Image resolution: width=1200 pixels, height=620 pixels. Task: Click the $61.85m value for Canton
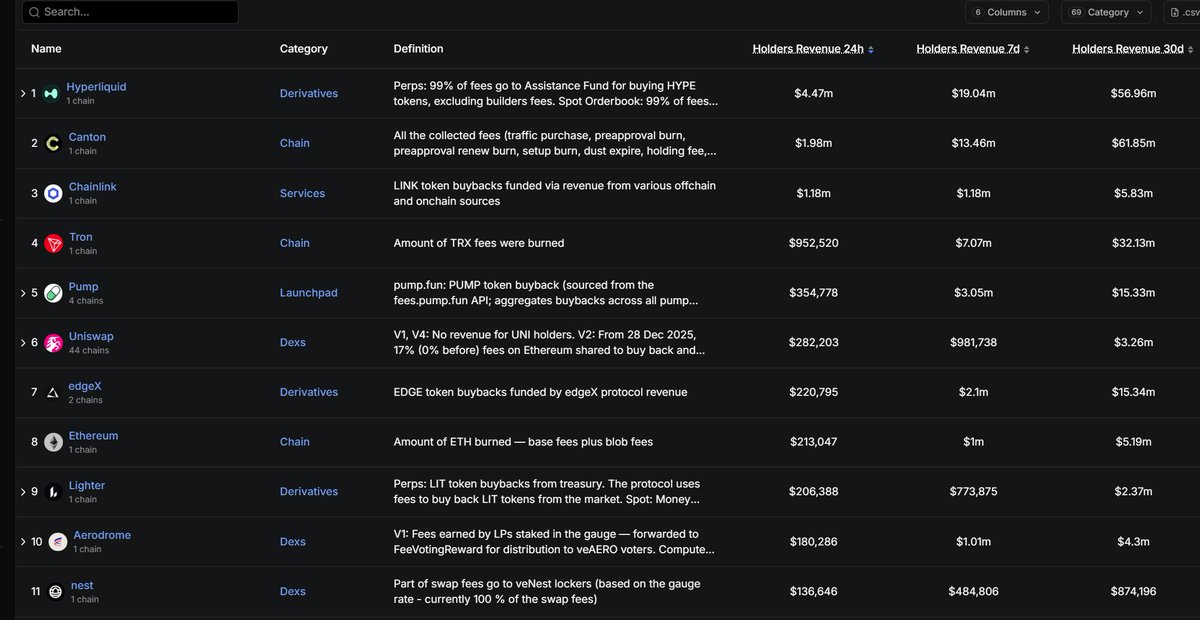1135,143
